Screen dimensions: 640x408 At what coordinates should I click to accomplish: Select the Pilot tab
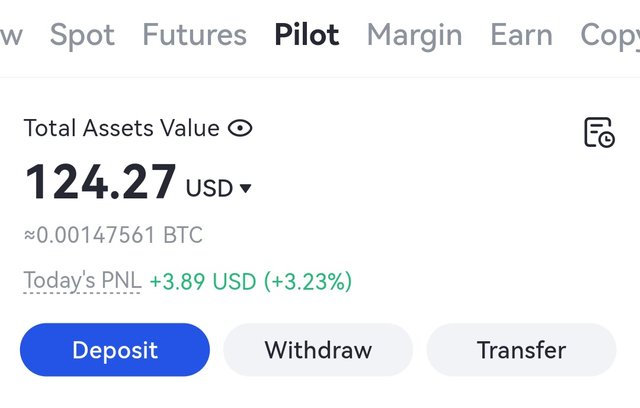(307, 35)
